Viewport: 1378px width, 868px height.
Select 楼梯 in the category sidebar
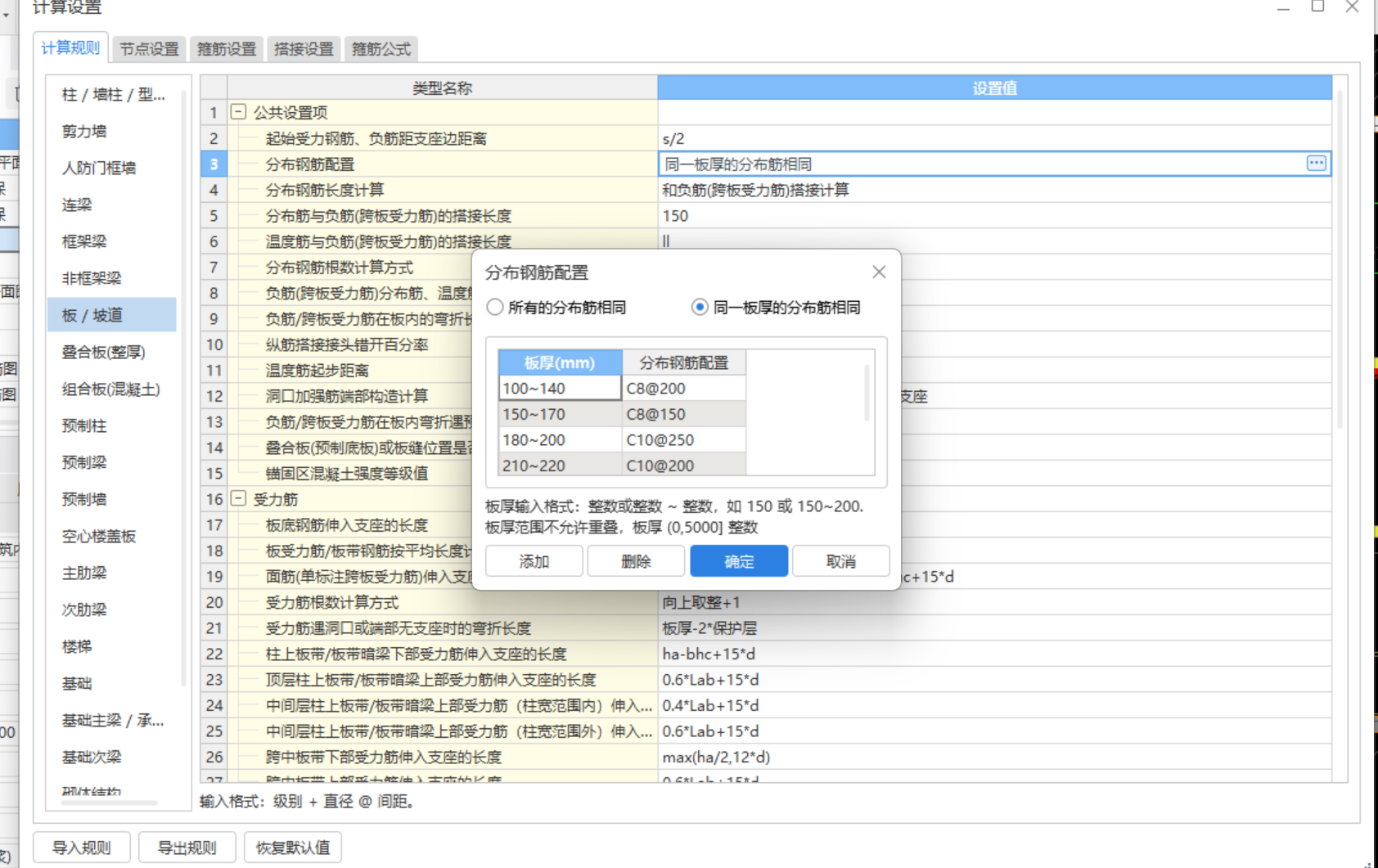coord(77,646)
